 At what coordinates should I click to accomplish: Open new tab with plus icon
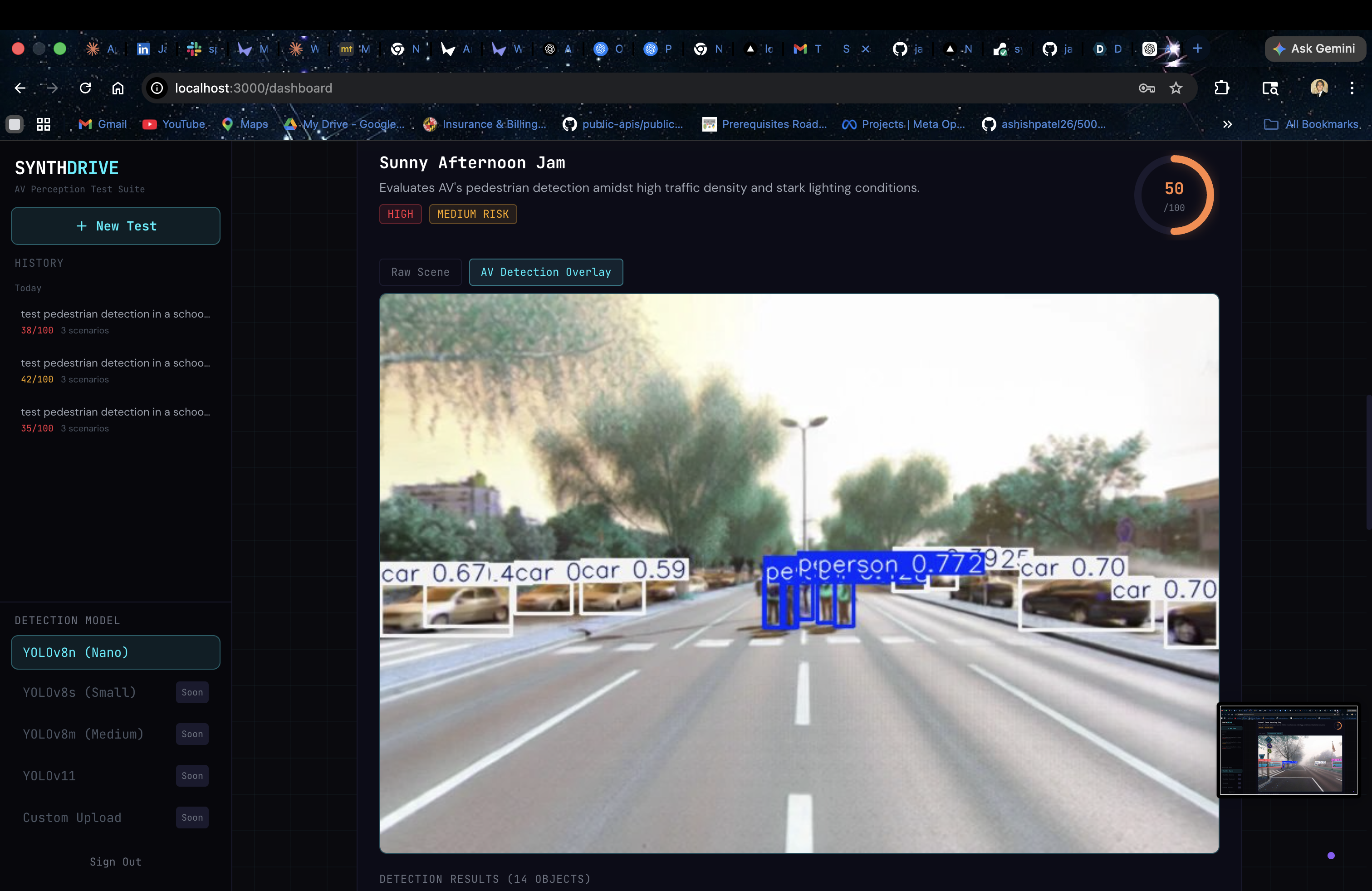tap(1197, 49)
